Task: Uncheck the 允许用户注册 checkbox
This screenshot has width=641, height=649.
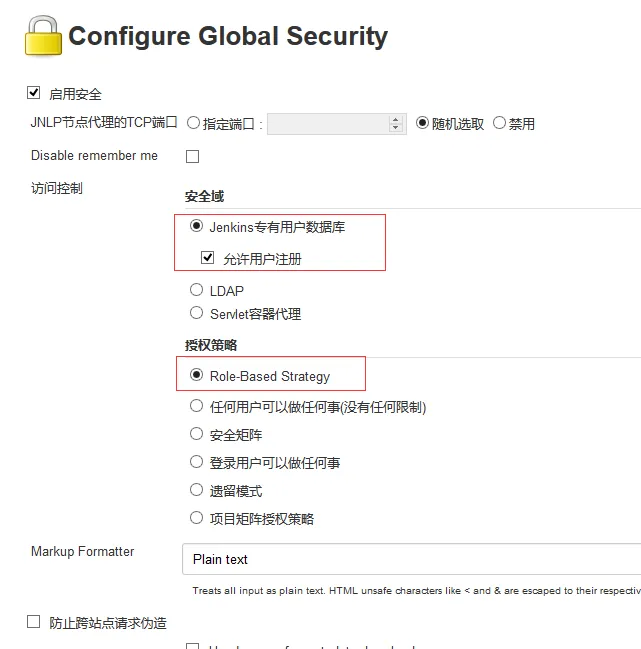Action: pos(207,257)
